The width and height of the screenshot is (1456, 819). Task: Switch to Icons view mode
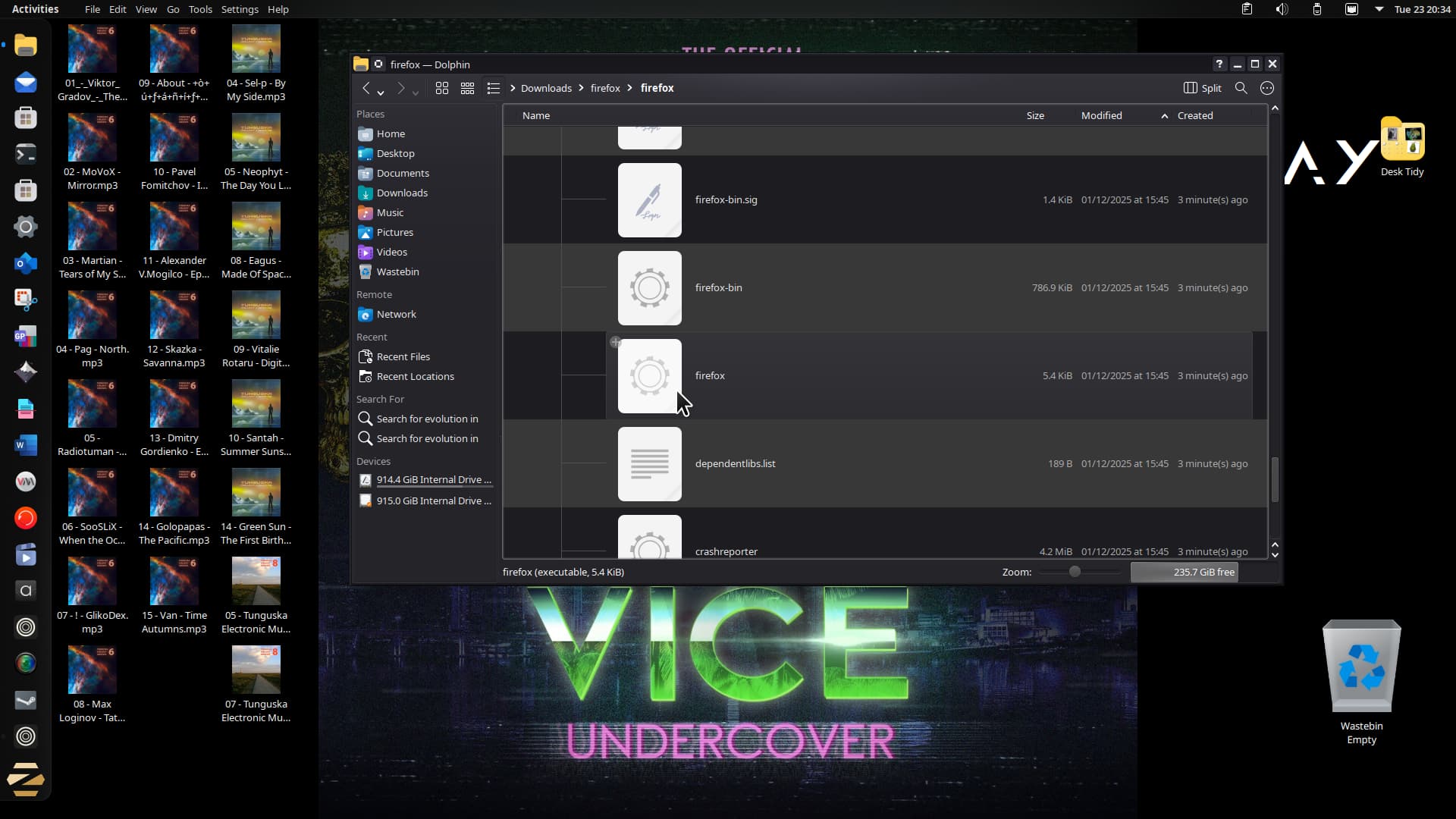tap(442, 88)
